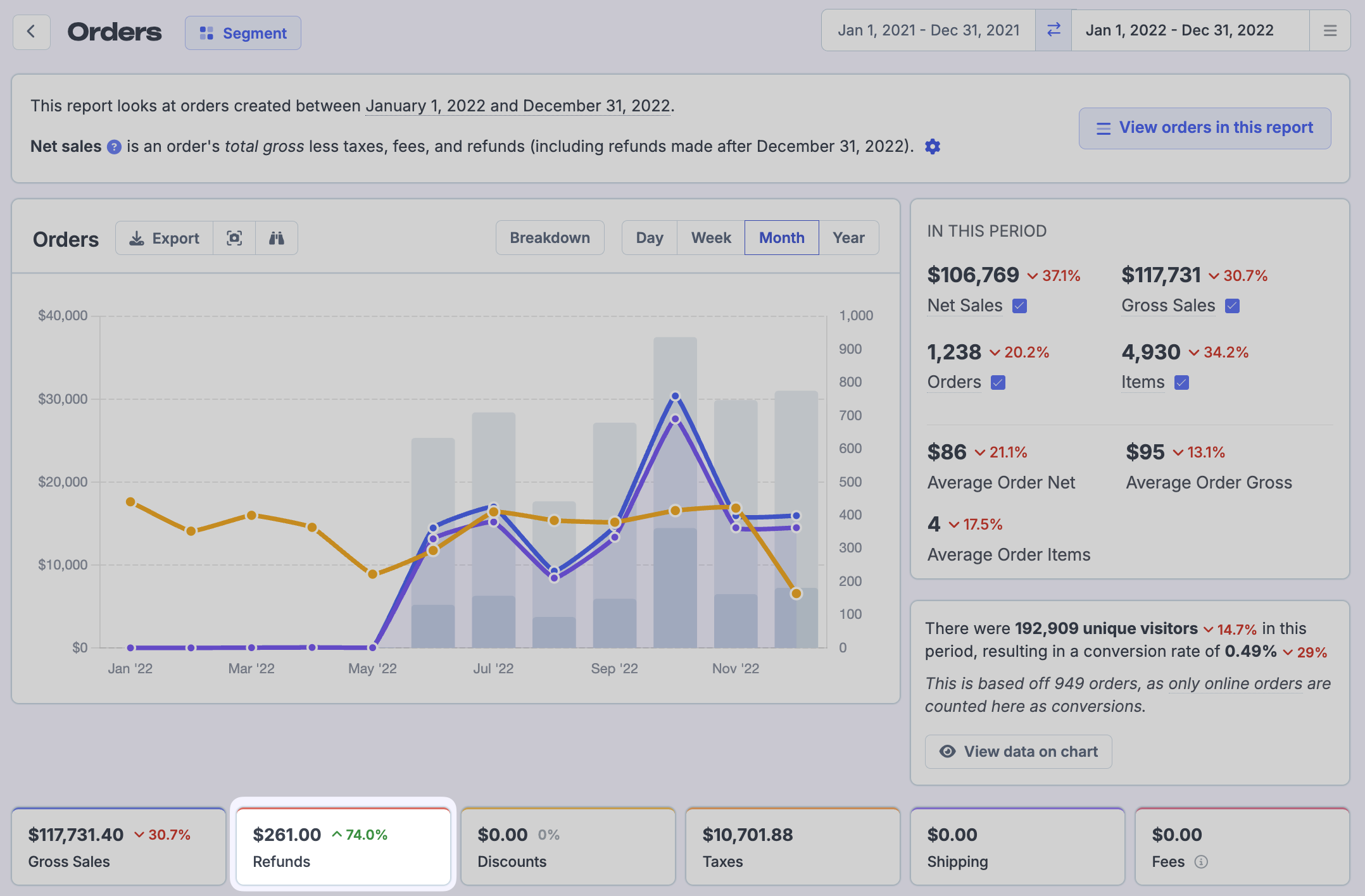The width and height of the screenshot is (1365, 896).
Task: Click the Net sales help question mark
Action: [114, 147]
